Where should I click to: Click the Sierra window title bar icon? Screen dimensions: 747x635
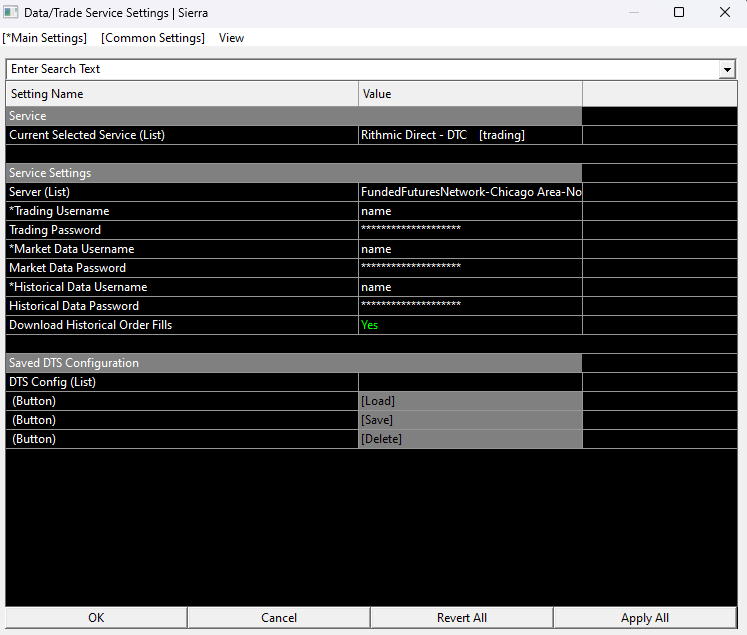point(10,12)
